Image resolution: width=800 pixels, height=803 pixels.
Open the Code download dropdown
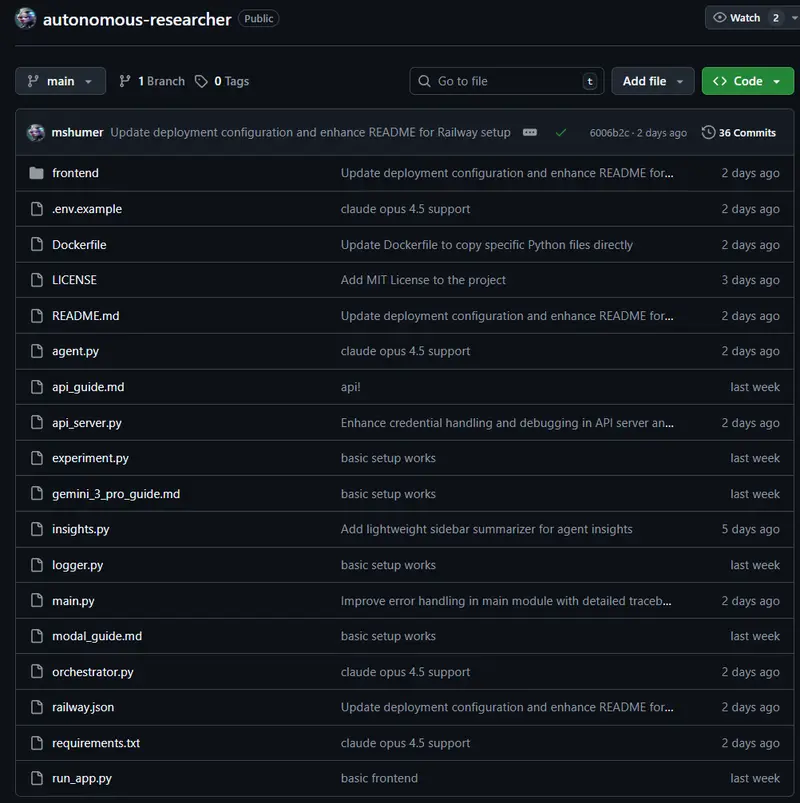(747, 81)
